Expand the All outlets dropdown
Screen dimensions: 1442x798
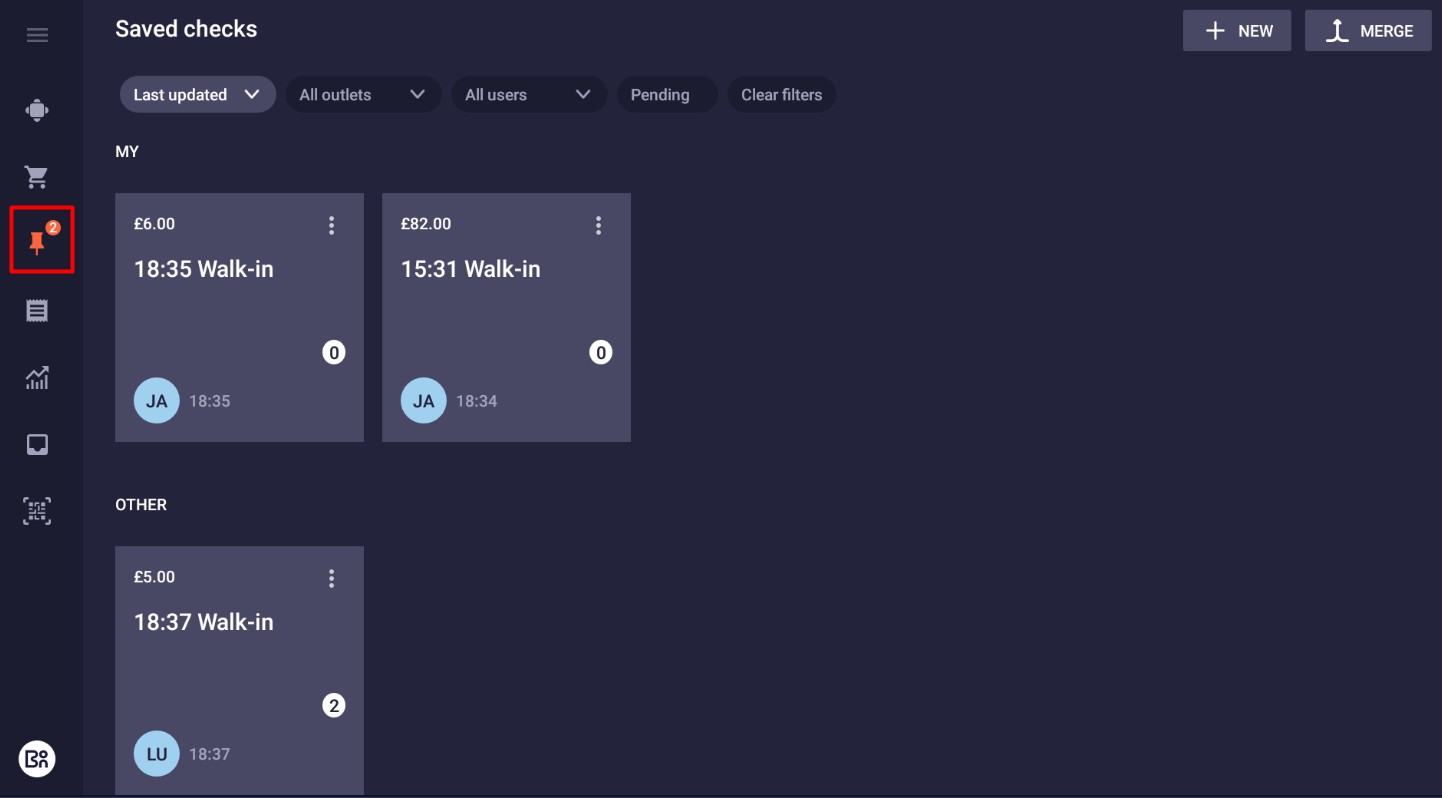[363, 94]
